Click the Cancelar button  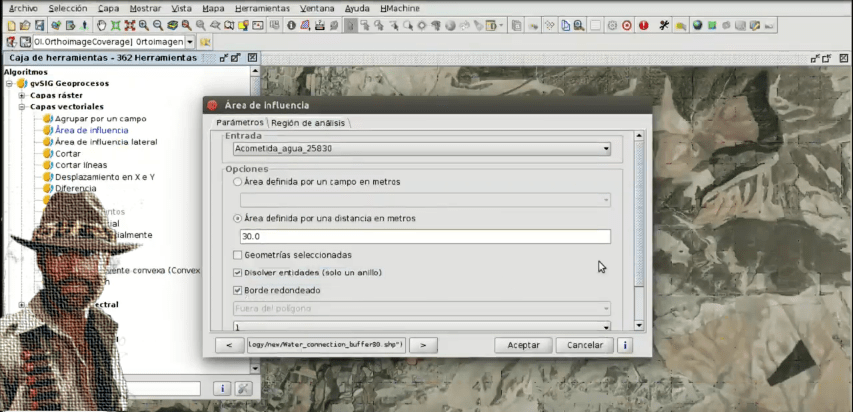click(585, 345)
